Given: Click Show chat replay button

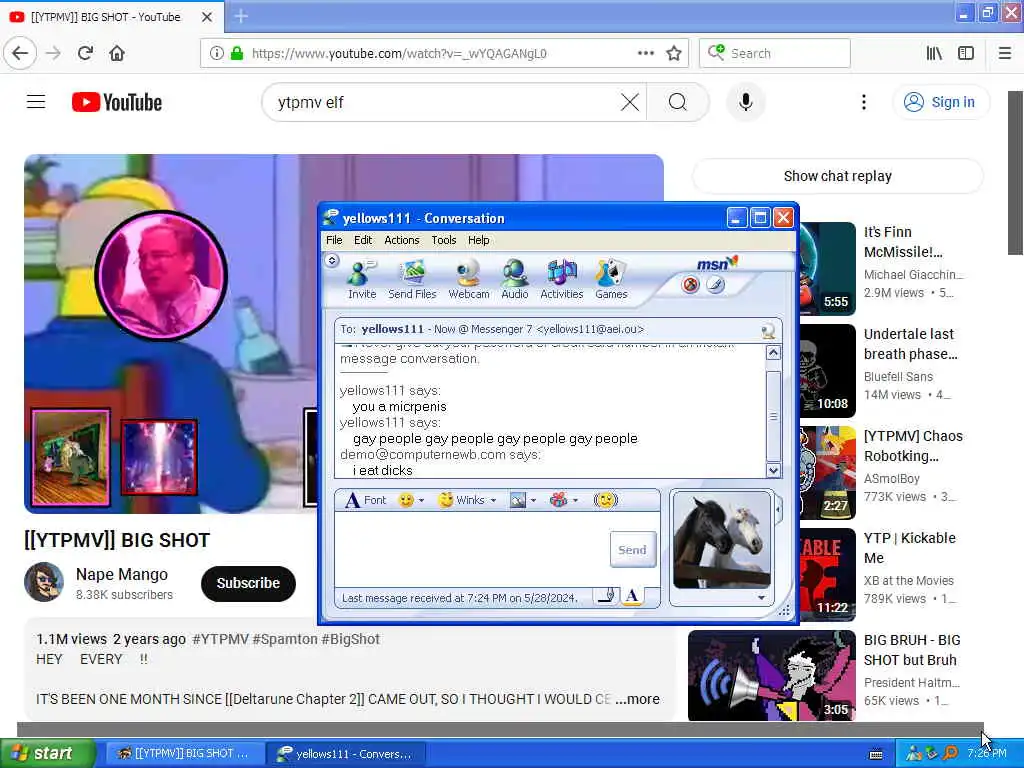Looking at the screenshot, I should click(x=837, y=176).
